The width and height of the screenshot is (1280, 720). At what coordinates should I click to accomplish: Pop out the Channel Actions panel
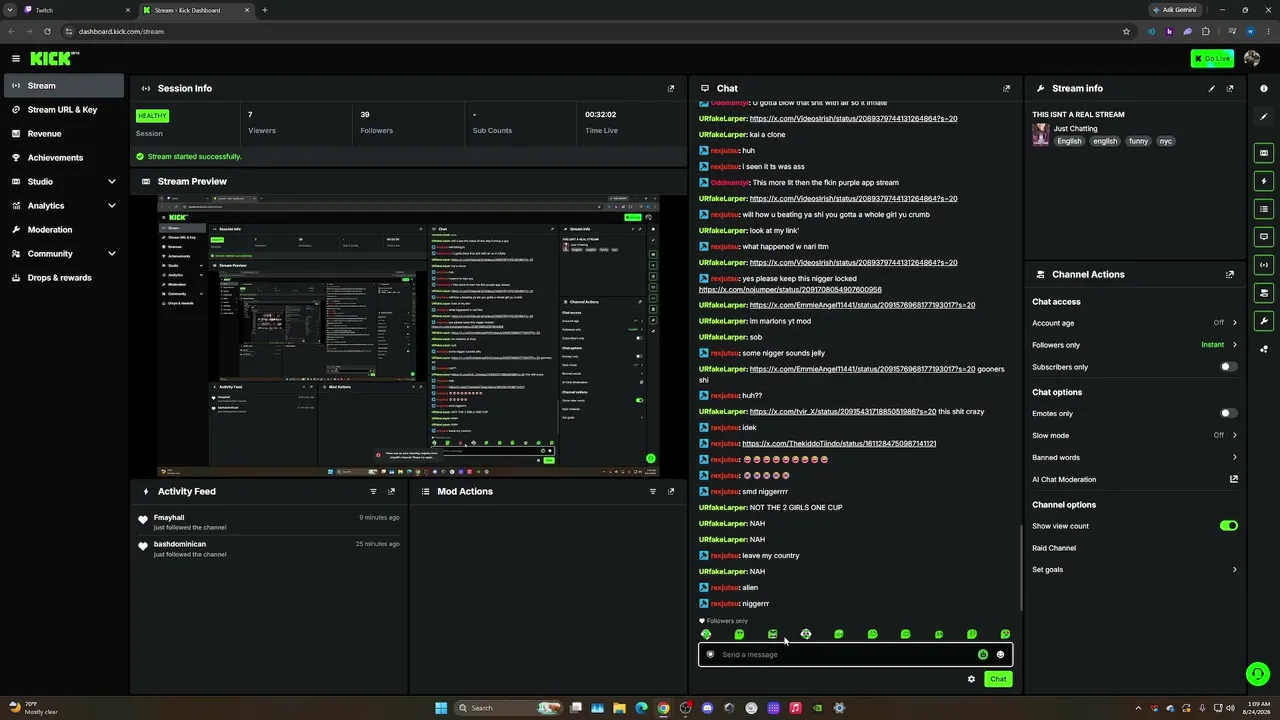[1230, 274]
